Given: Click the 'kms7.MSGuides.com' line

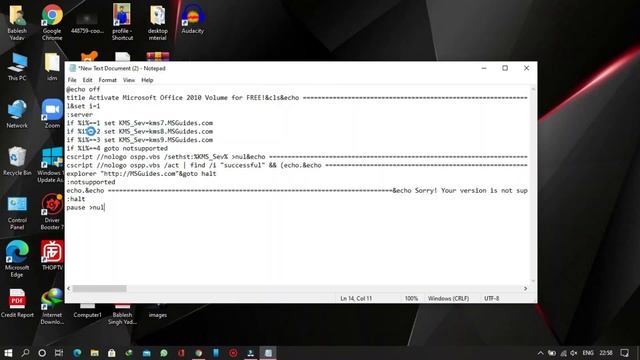Looking at the screenshot, I should pyautogui.click(x=140, y=123).
